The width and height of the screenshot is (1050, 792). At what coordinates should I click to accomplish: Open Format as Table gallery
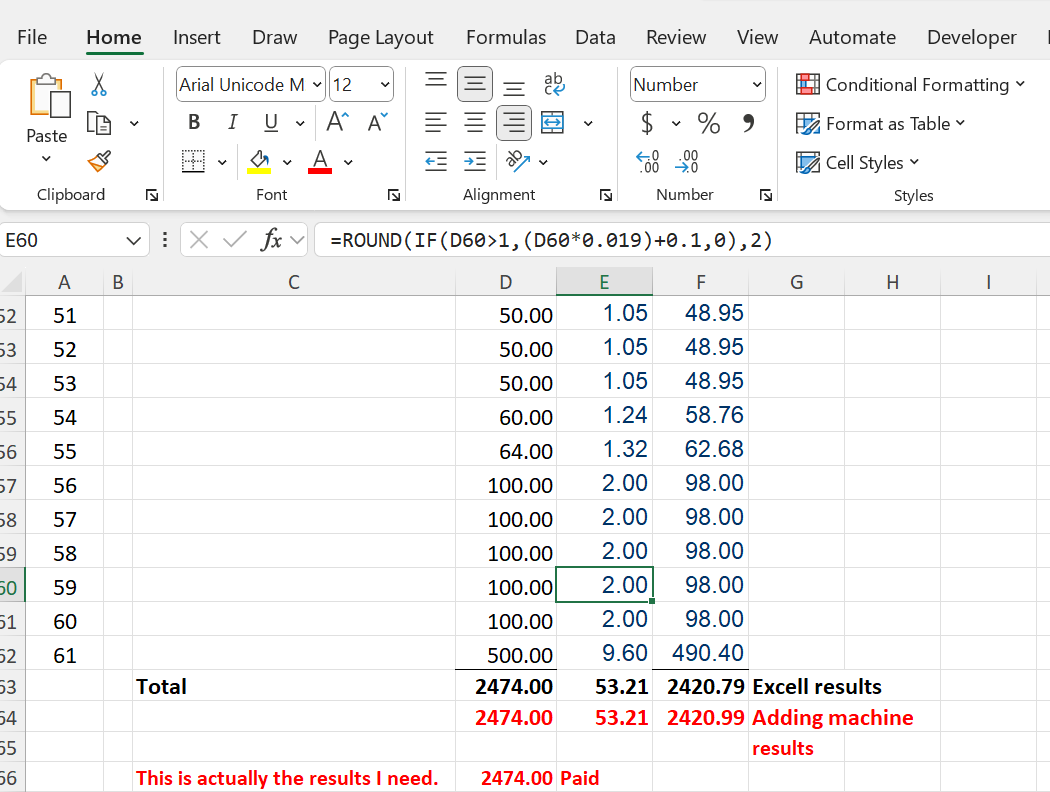[881, 123]
